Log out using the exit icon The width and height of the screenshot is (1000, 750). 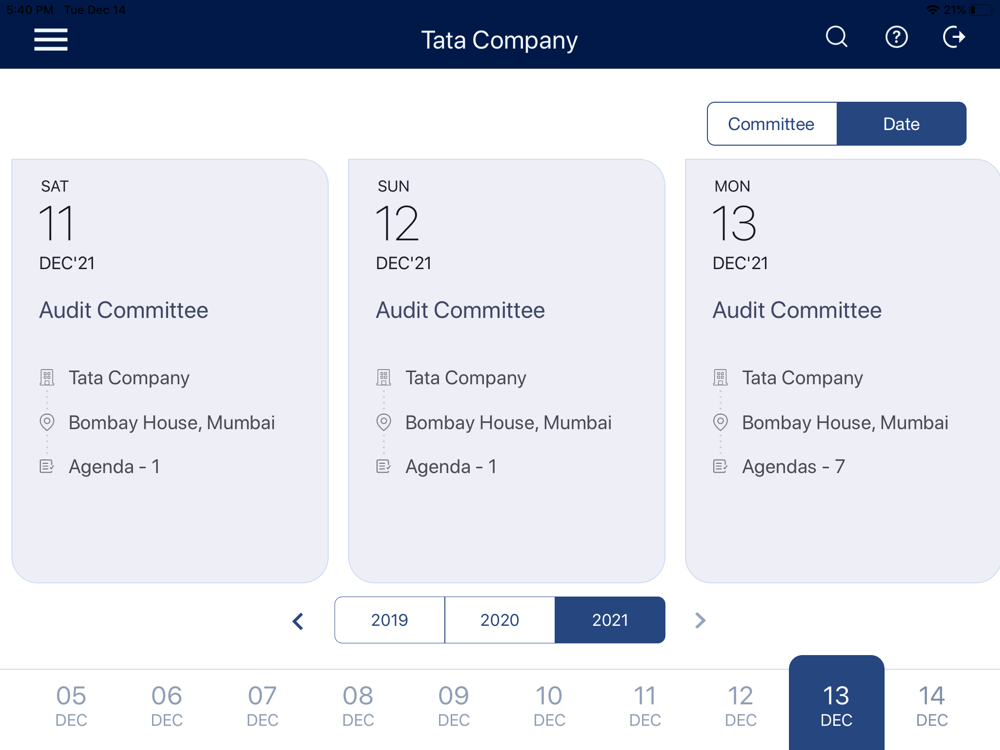click(x=954, y=37)
